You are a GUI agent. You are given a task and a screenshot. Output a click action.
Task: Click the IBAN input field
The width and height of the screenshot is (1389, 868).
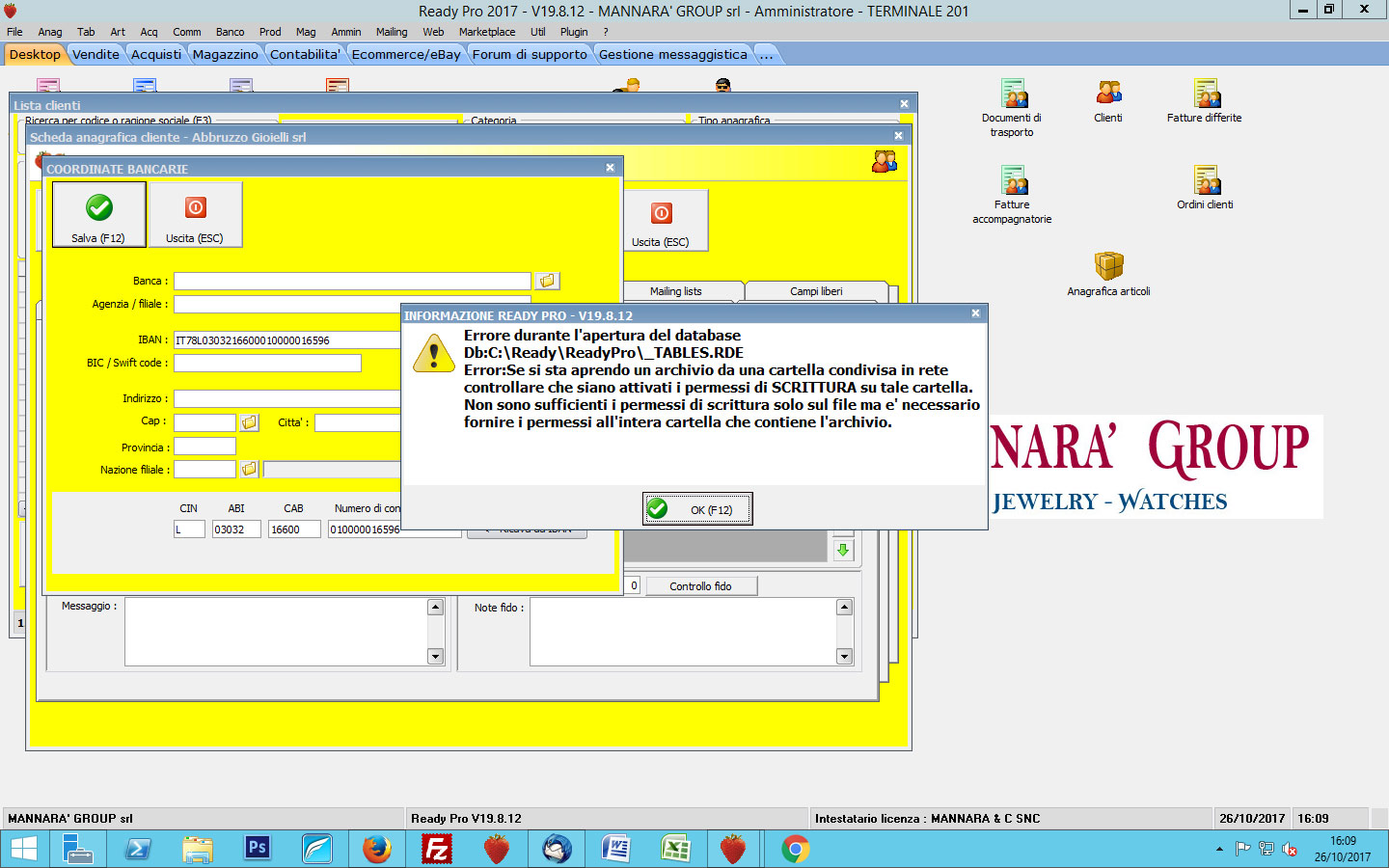[287, 340]
